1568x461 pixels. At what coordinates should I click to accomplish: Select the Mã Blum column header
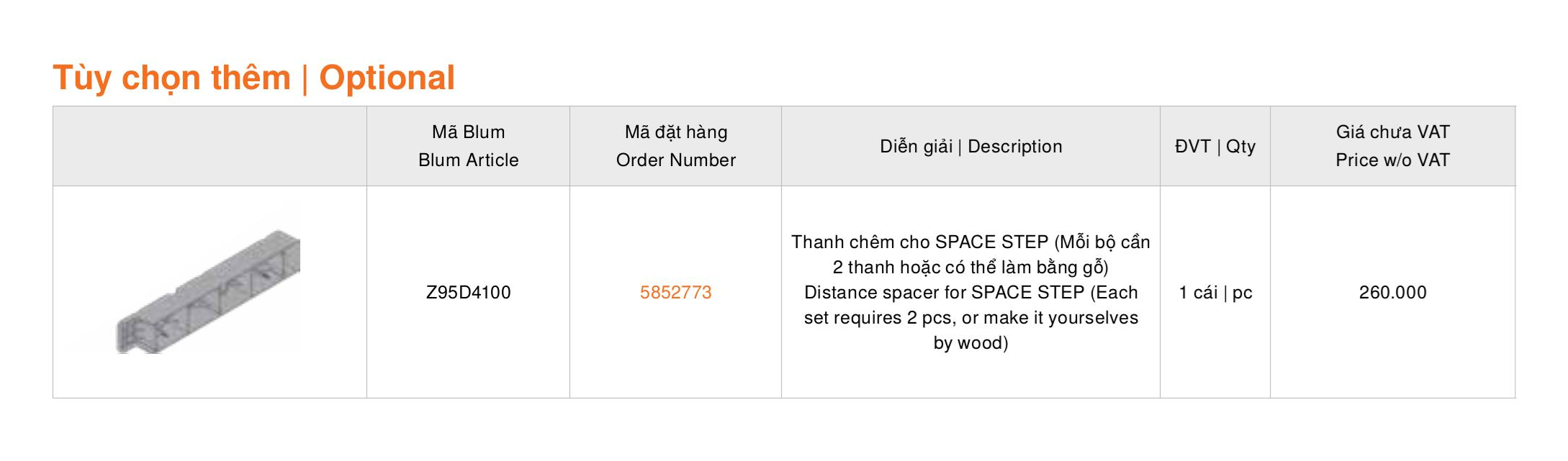pos(468,146)
